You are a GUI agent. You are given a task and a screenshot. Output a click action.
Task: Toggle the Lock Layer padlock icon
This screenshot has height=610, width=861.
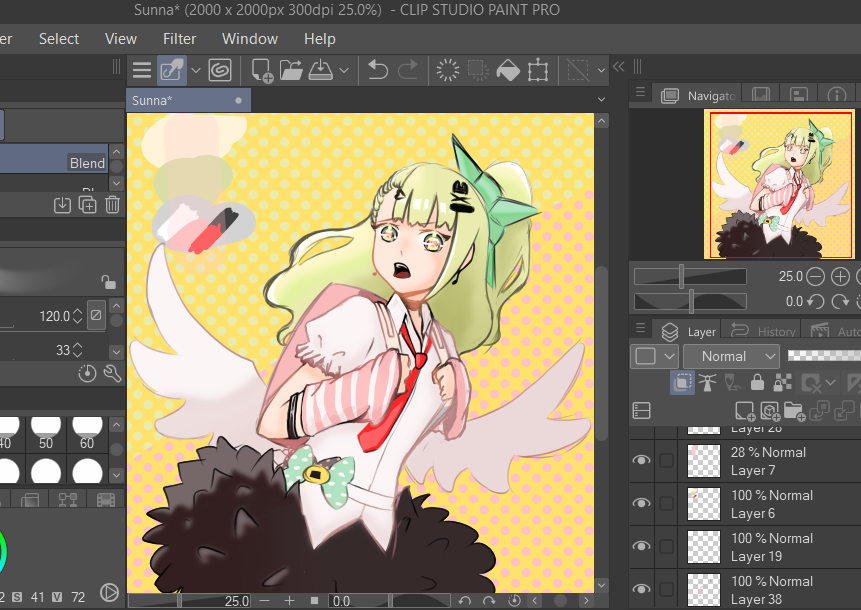757,382
